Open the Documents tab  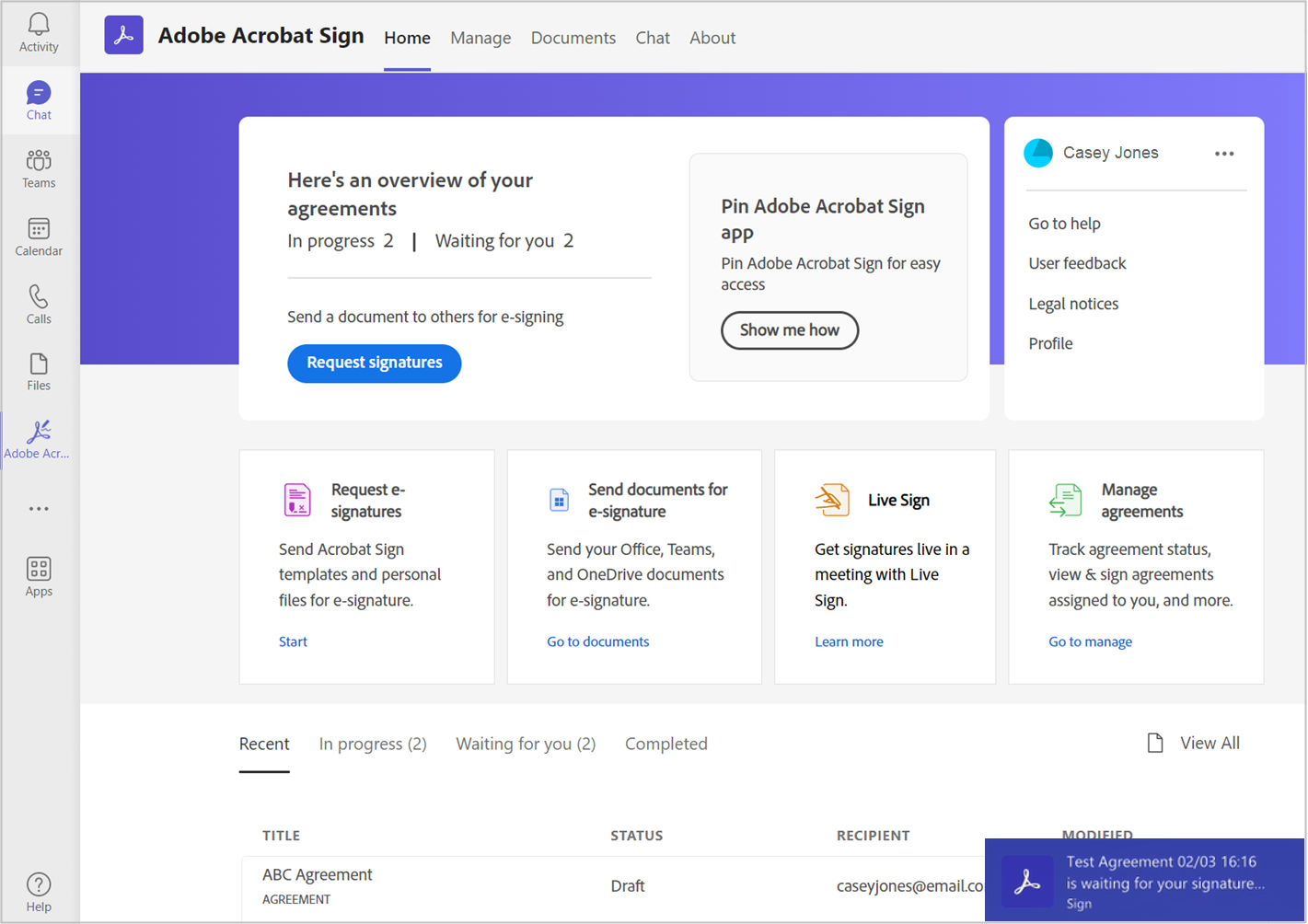[x=573, y=38]
